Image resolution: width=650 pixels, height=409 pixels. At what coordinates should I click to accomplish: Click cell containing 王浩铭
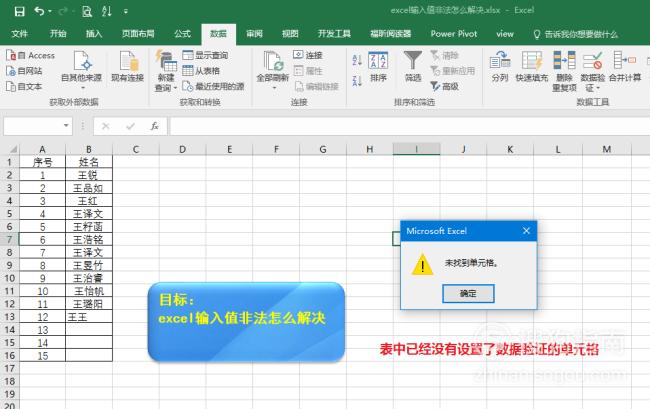click(x=89, y=240)
